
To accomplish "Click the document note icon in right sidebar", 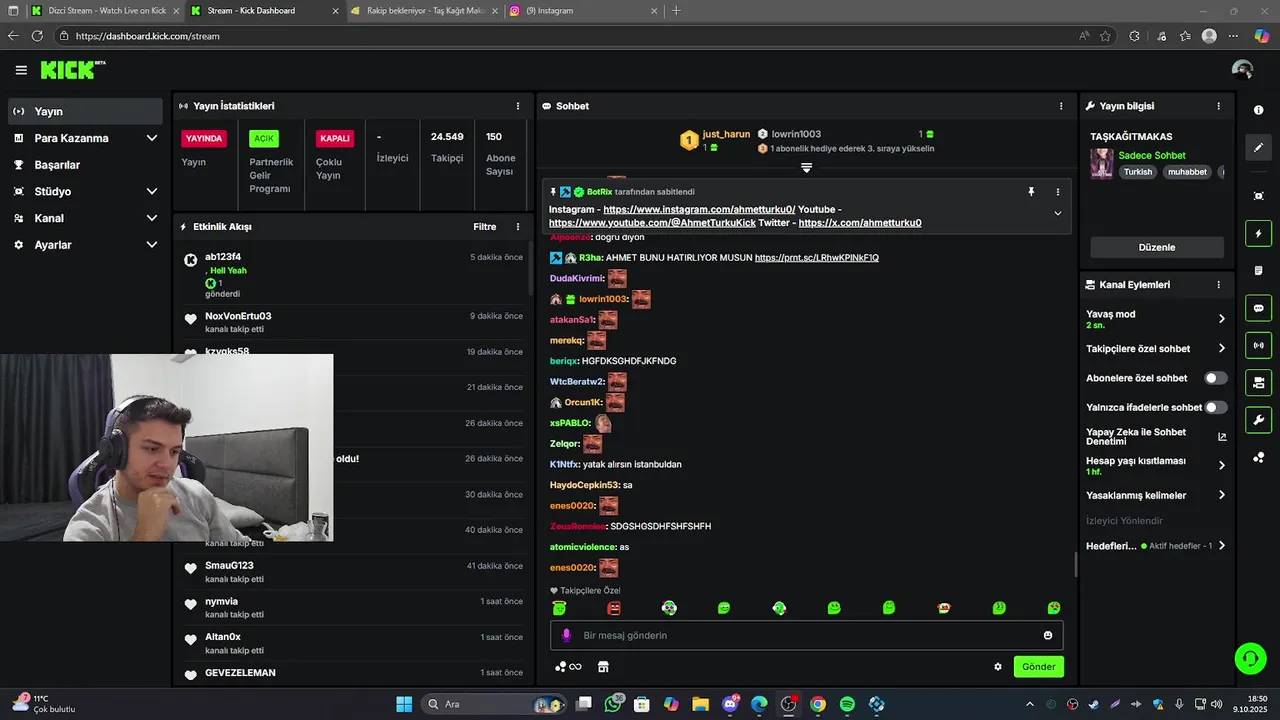I will click(1258, 271).
